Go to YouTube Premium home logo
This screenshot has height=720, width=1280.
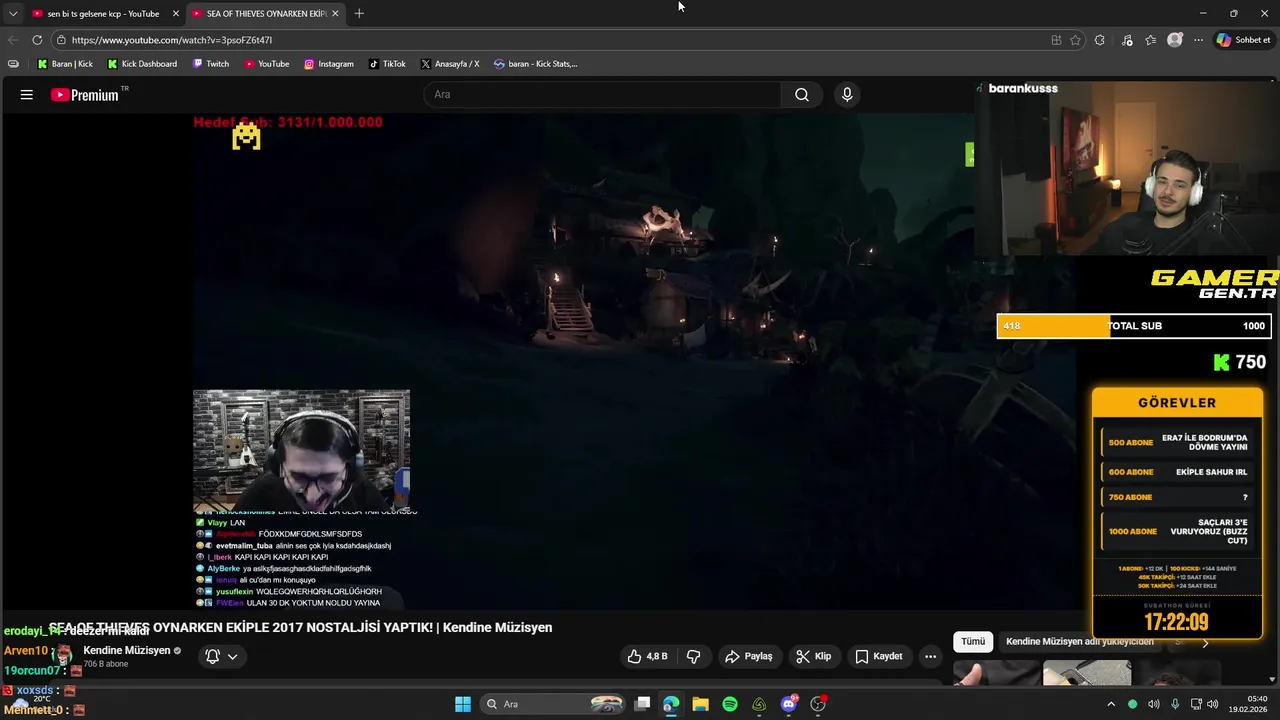[86, 95]
